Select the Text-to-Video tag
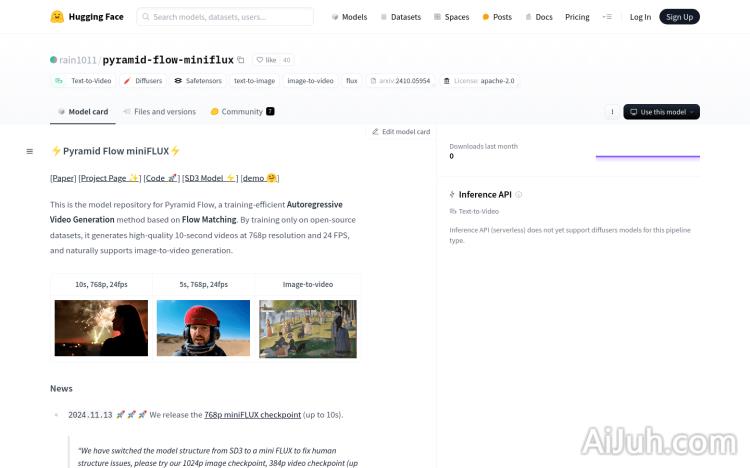 coord(83,80)
